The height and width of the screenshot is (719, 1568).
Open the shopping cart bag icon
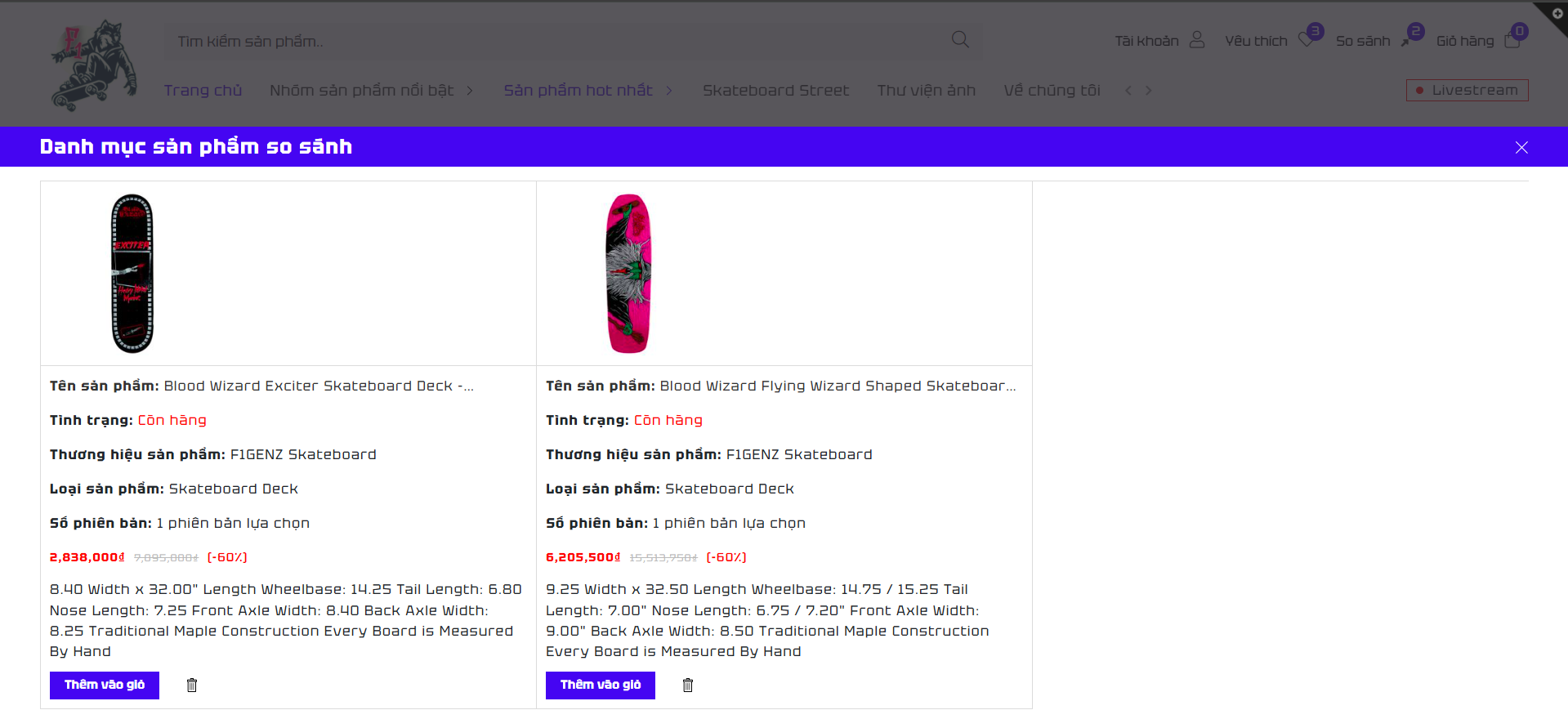[1512, 41]
